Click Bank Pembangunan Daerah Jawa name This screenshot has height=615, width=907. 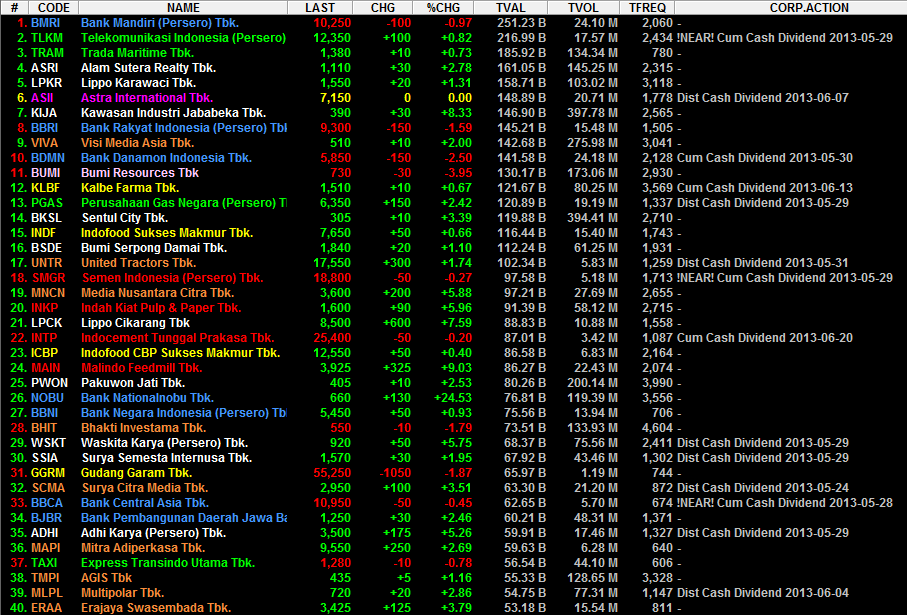click(x=184, y=520)
